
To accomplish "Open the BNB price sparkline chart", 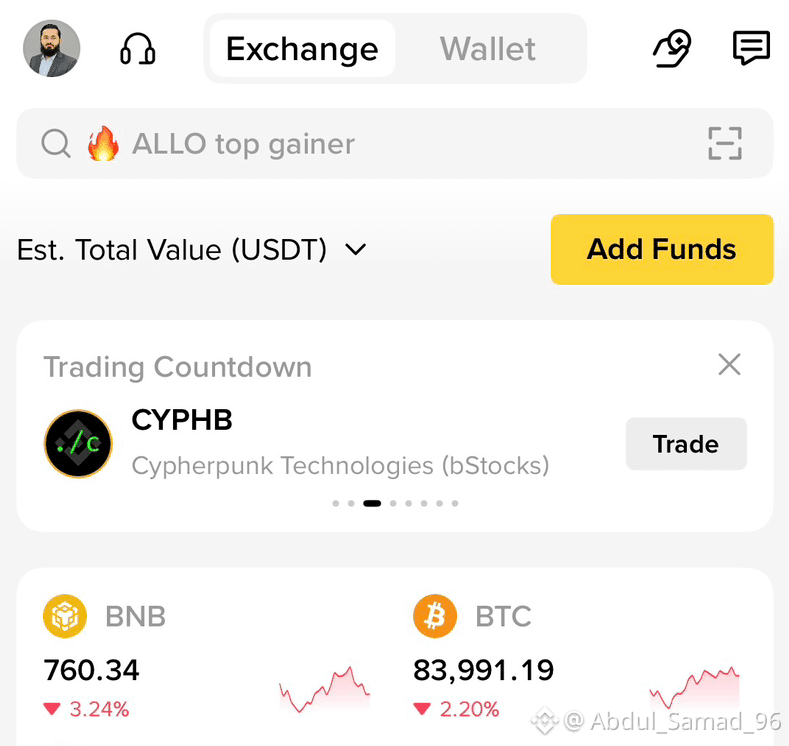I will pyautogui.click(x=325, y=689).
